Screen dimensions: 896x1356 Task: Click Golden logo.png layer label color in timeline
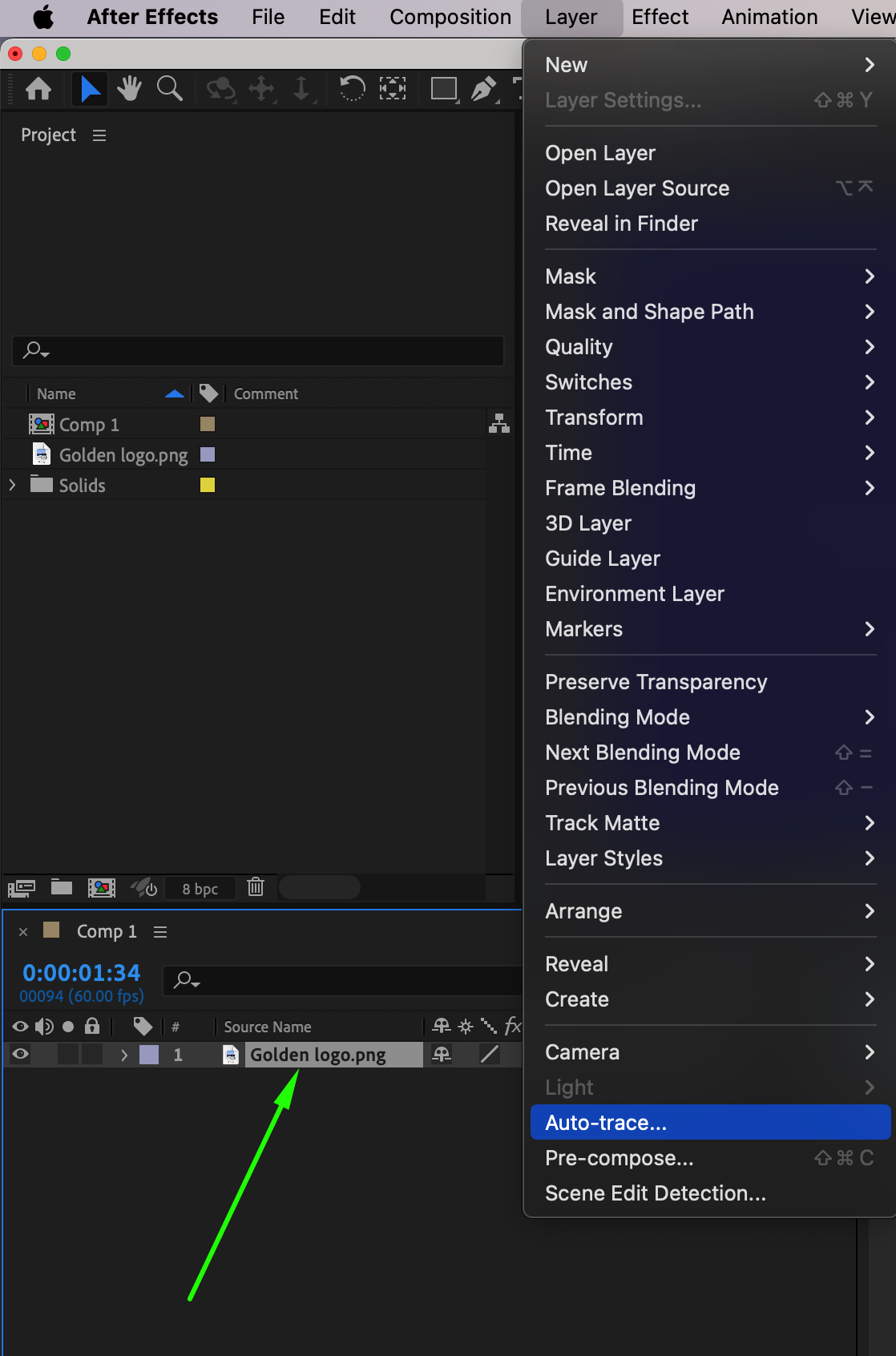[149, 1055]
